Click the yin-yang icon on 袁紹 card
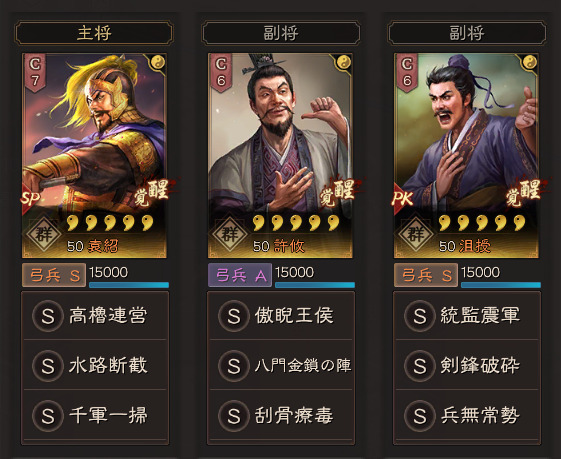 pyautogui.click(x=157, y=63)
